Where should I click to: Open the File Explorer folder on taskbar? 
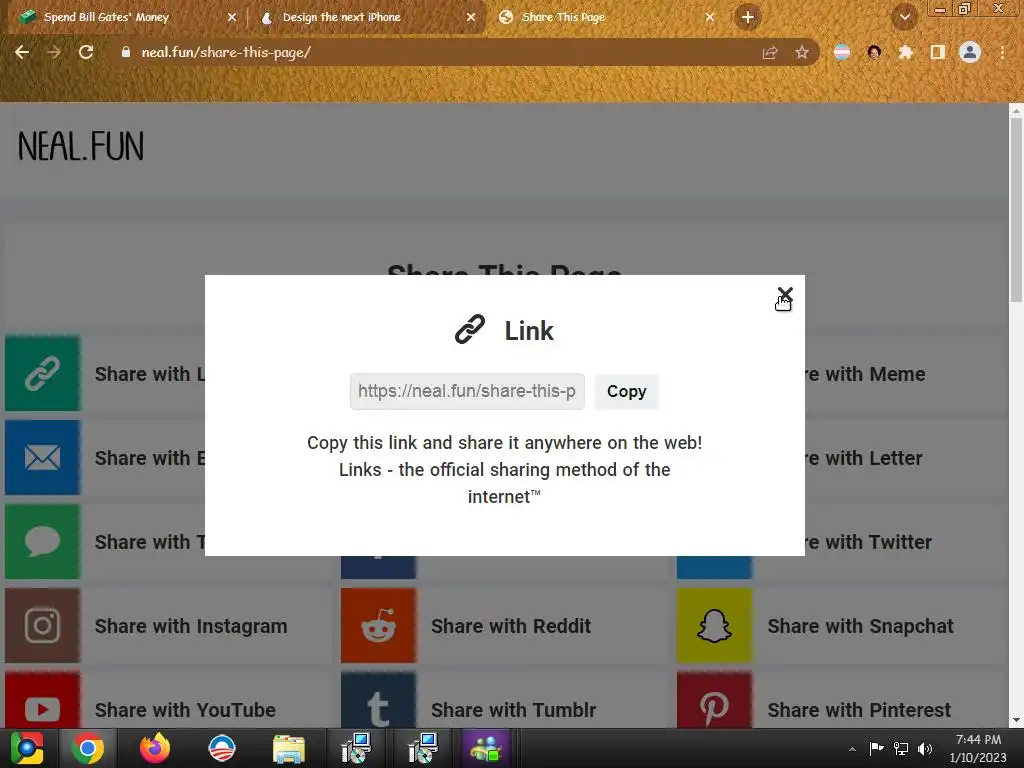(289, 748)
